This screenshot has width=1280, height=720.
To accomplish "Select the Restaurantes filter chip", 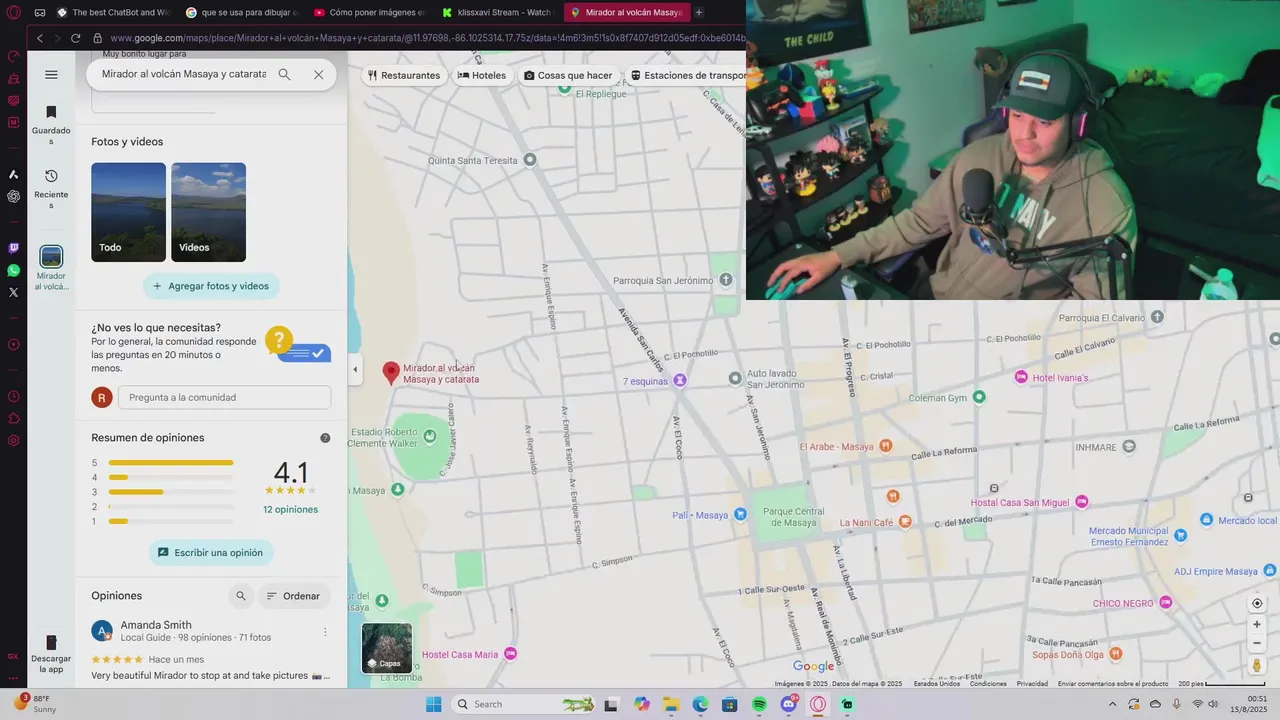I will [404, 75].
